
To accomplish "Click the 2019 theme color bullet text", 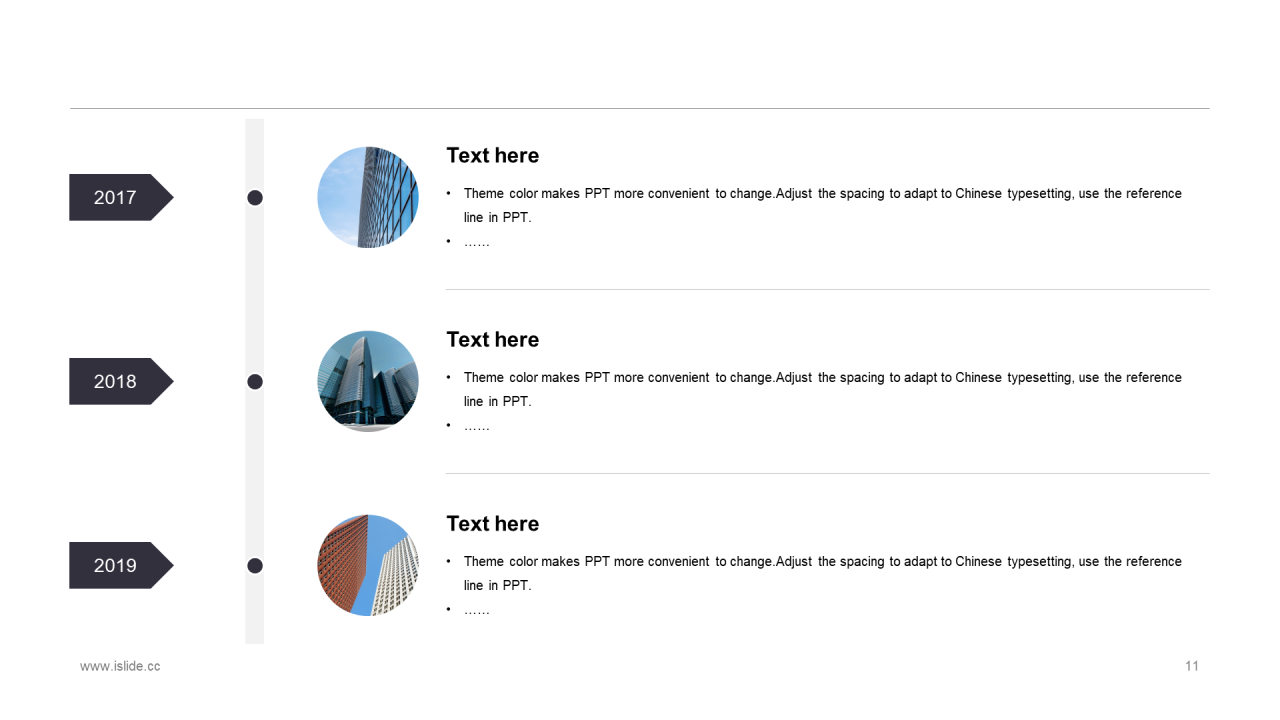I will pyautogui.click(x=822, y=573).
